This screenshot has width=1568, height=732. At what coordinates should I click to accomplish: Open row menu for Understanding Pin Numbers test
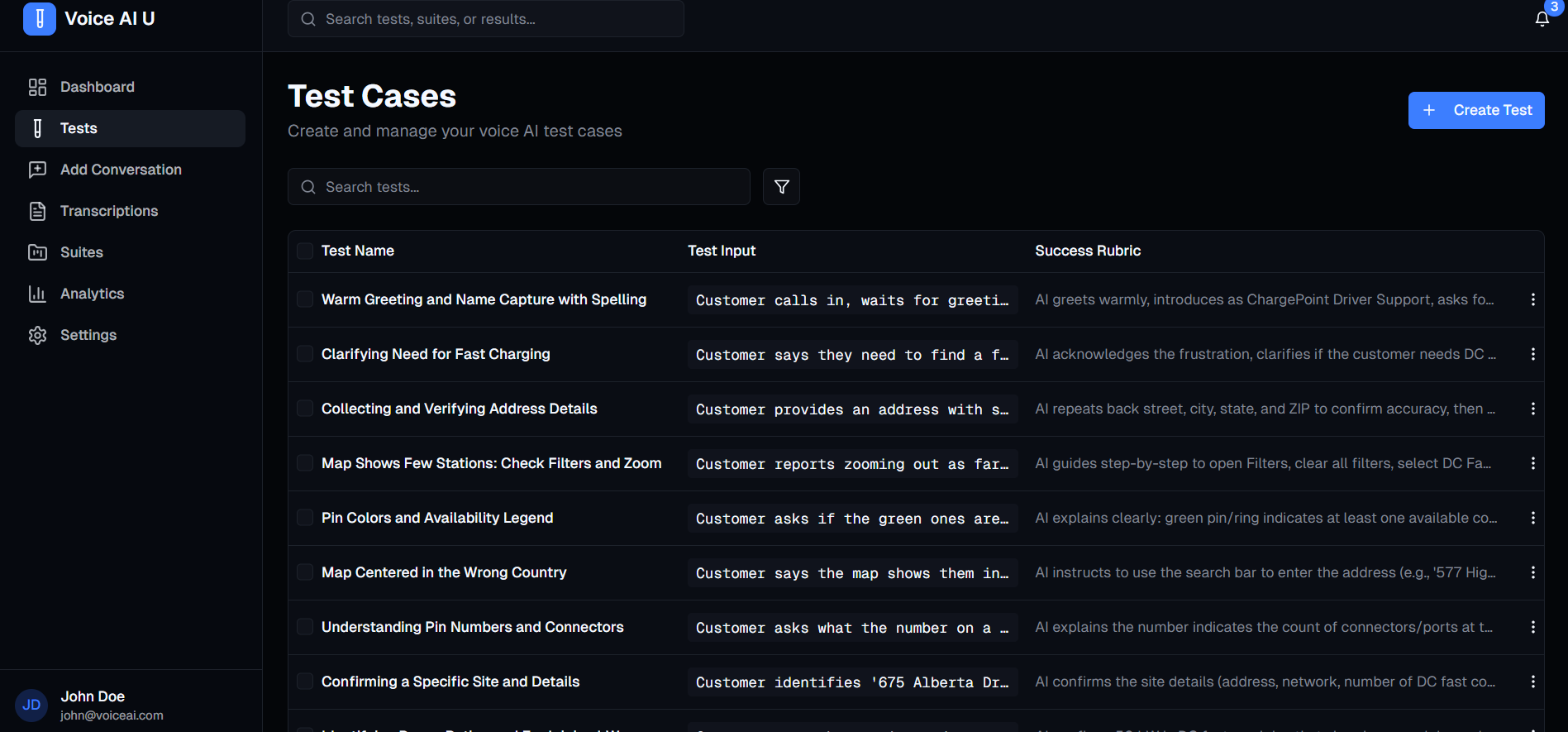tap(1532, 627)
